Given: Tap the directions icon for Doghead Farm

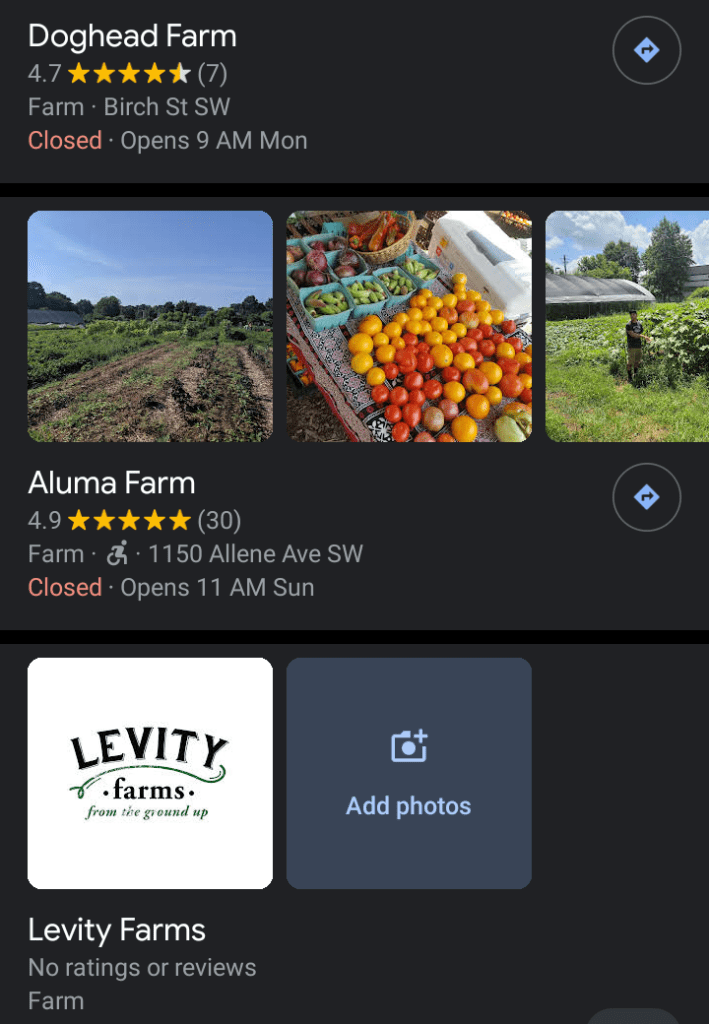Looking at the screenshot, I should pos(646,50).
